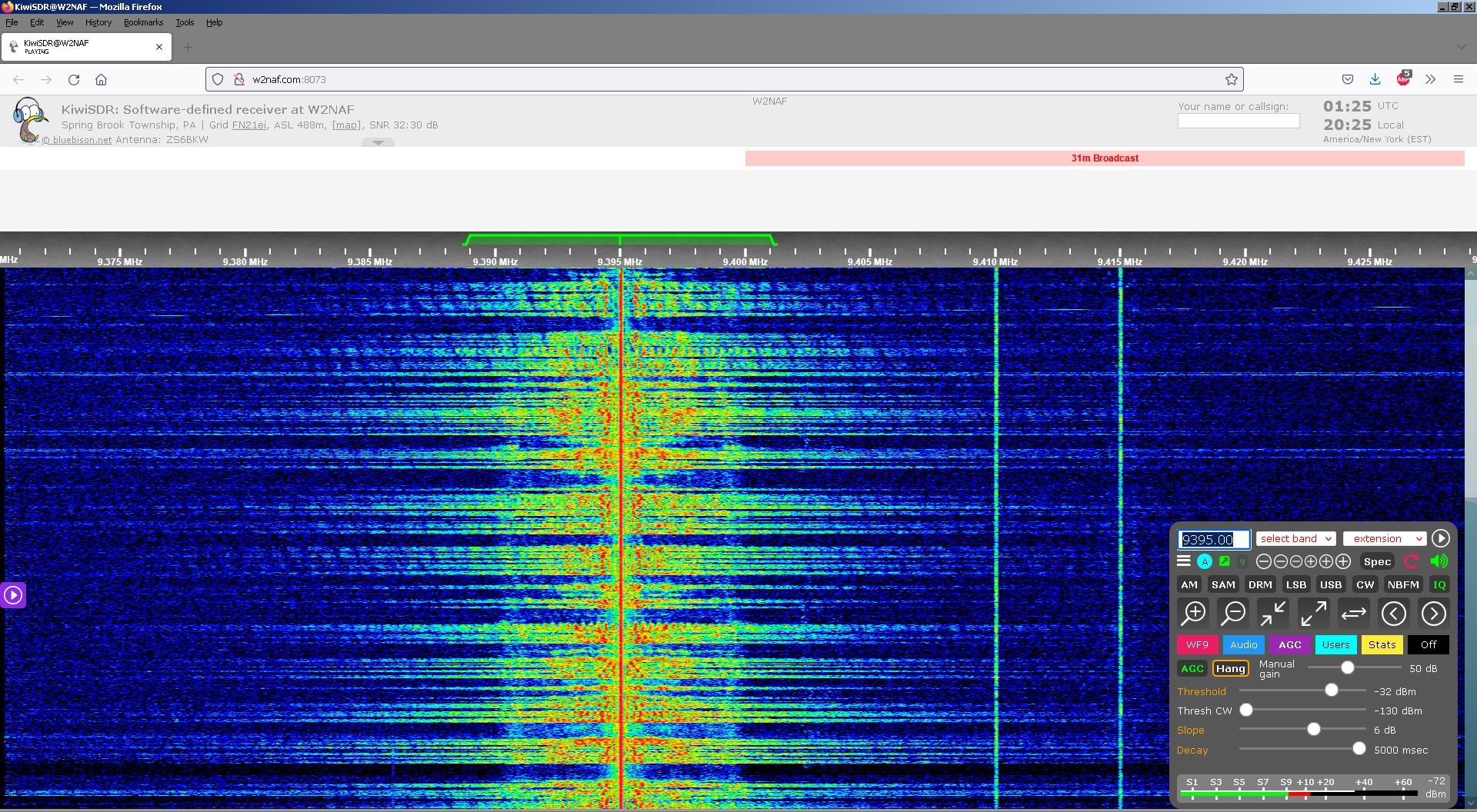Toggle the green AGC button
Image resolution: width=1477 pixels, height=812 pixels.
[1192, 669]
